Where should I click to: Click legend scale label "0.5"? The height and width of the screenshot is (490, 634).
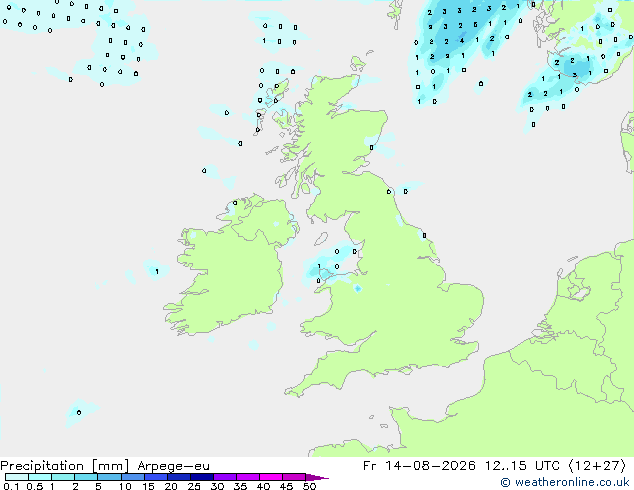35,486
